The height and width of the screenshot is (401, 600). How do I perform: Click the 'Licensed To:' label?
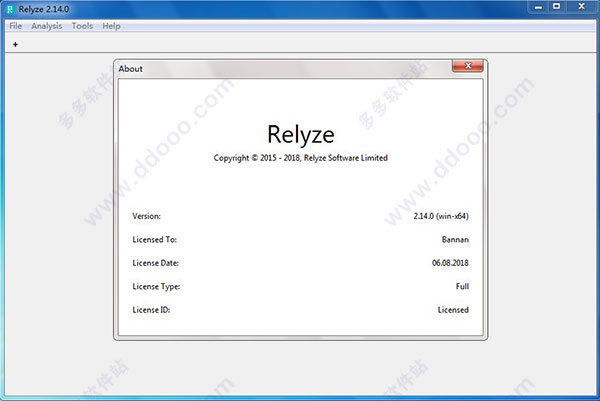[x=155, y=240]
